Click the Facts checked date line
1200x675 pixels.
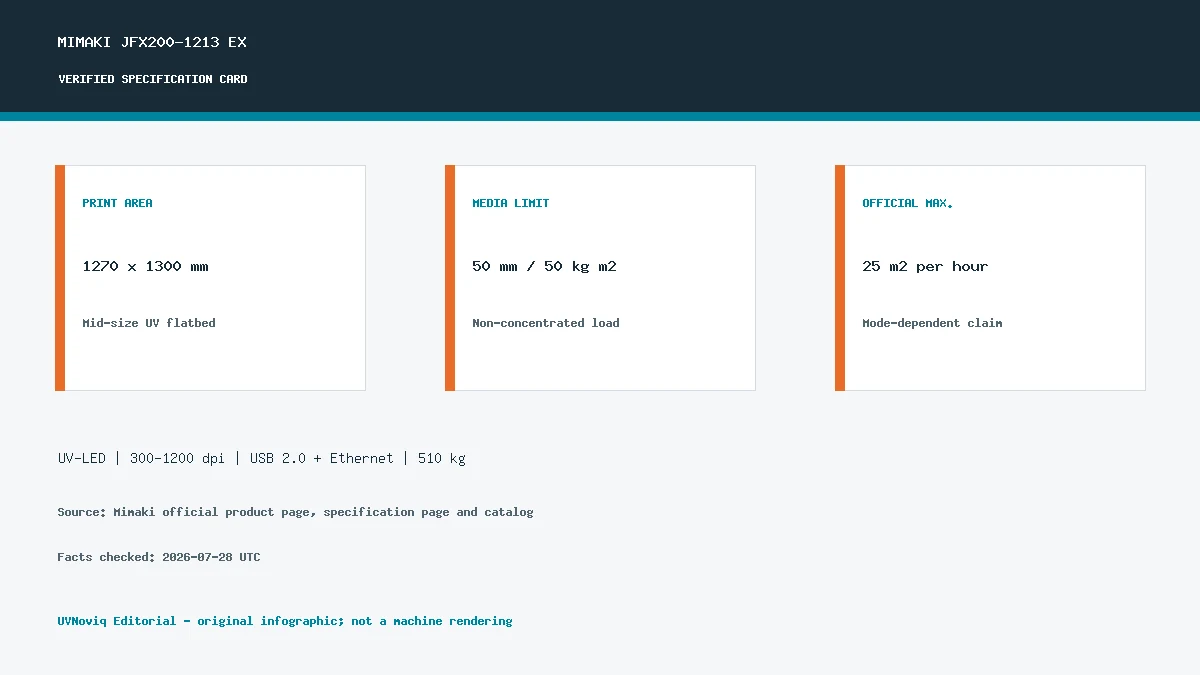point(159,557)
